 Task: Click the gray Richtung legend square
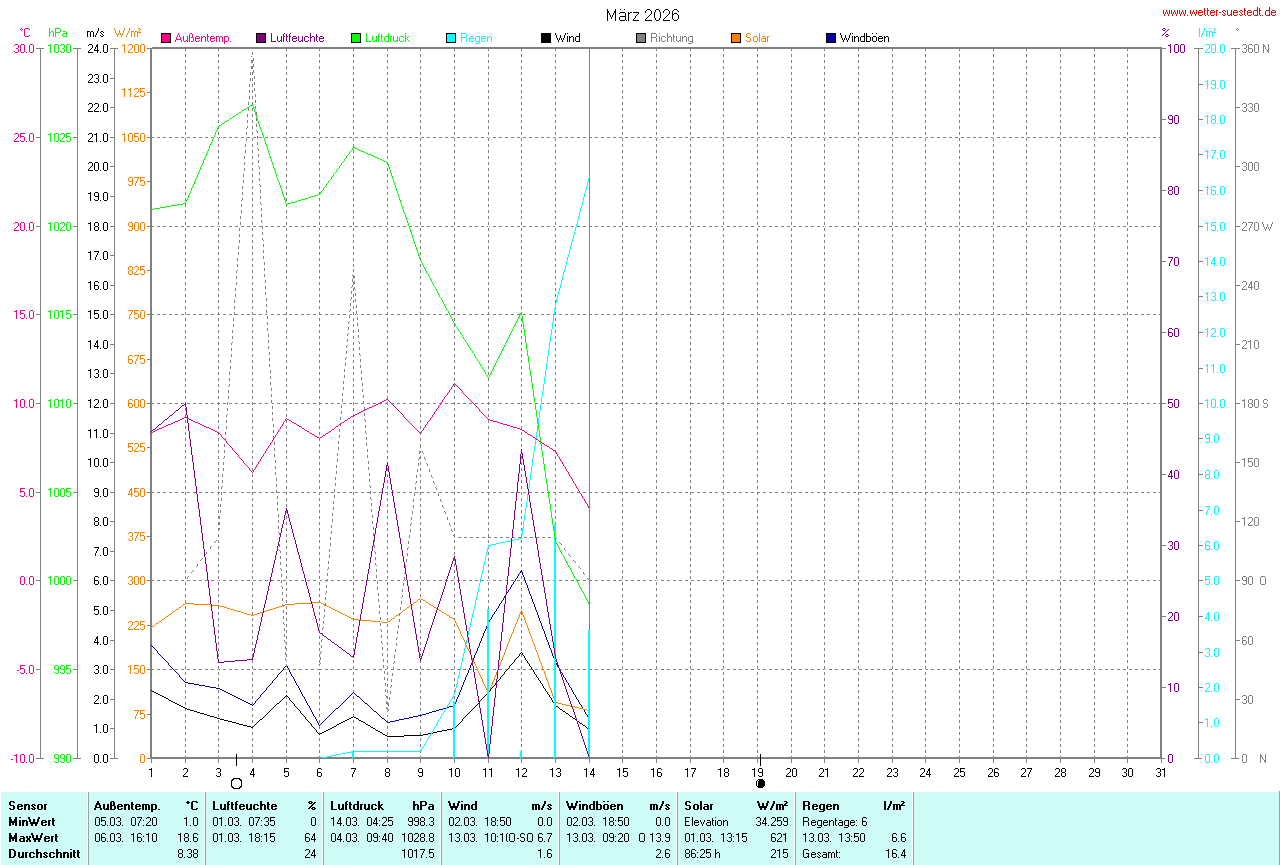click(641, 38)
